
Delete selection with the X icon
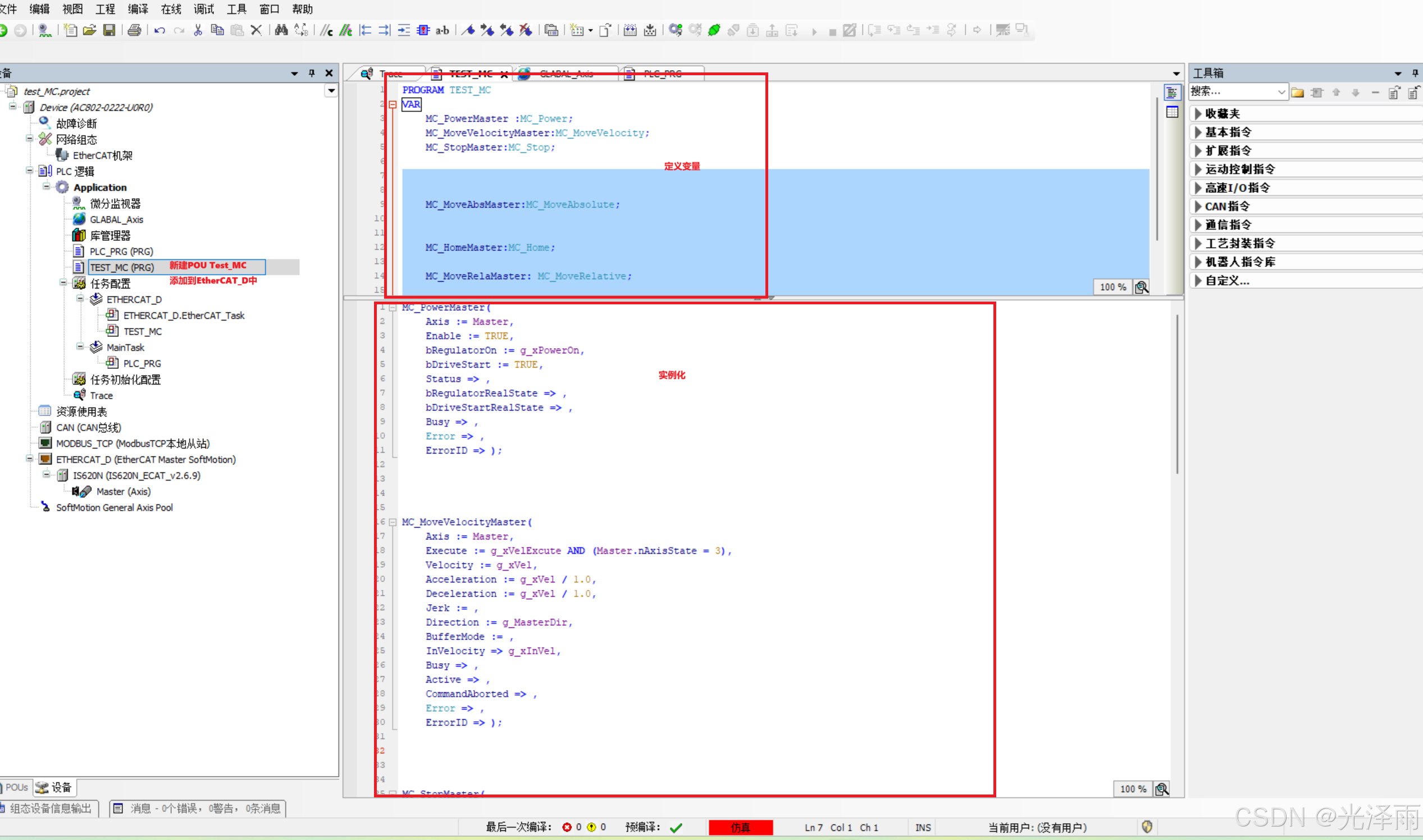coord(257,30)
